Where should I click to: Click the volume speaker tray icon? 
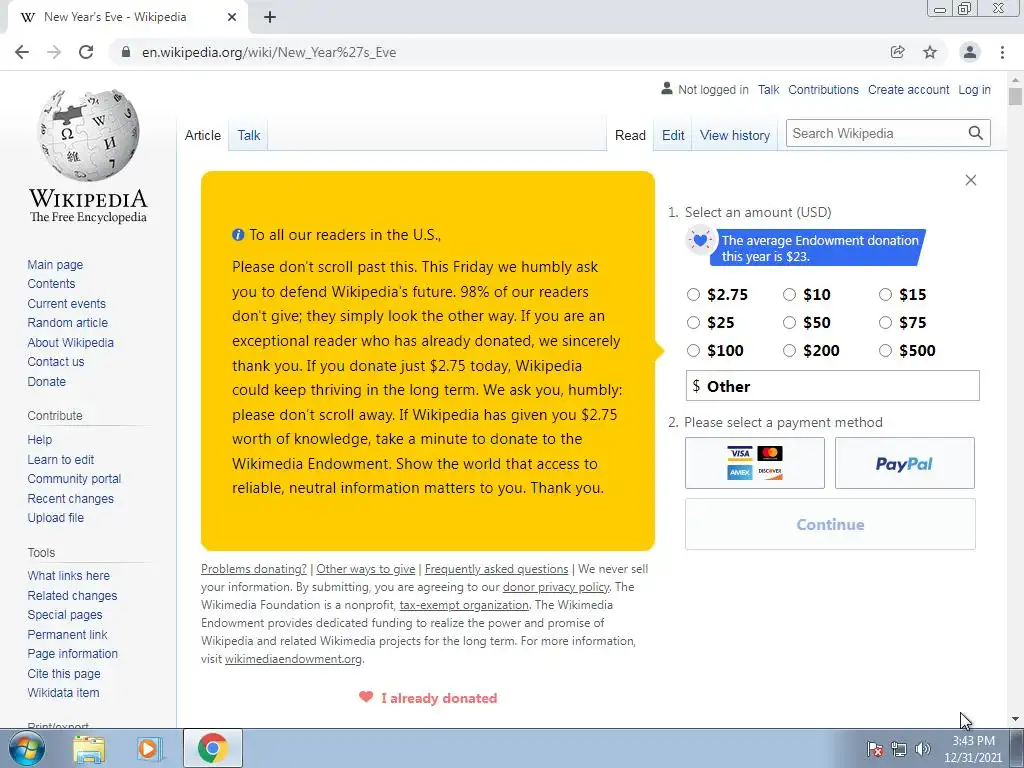923,748
